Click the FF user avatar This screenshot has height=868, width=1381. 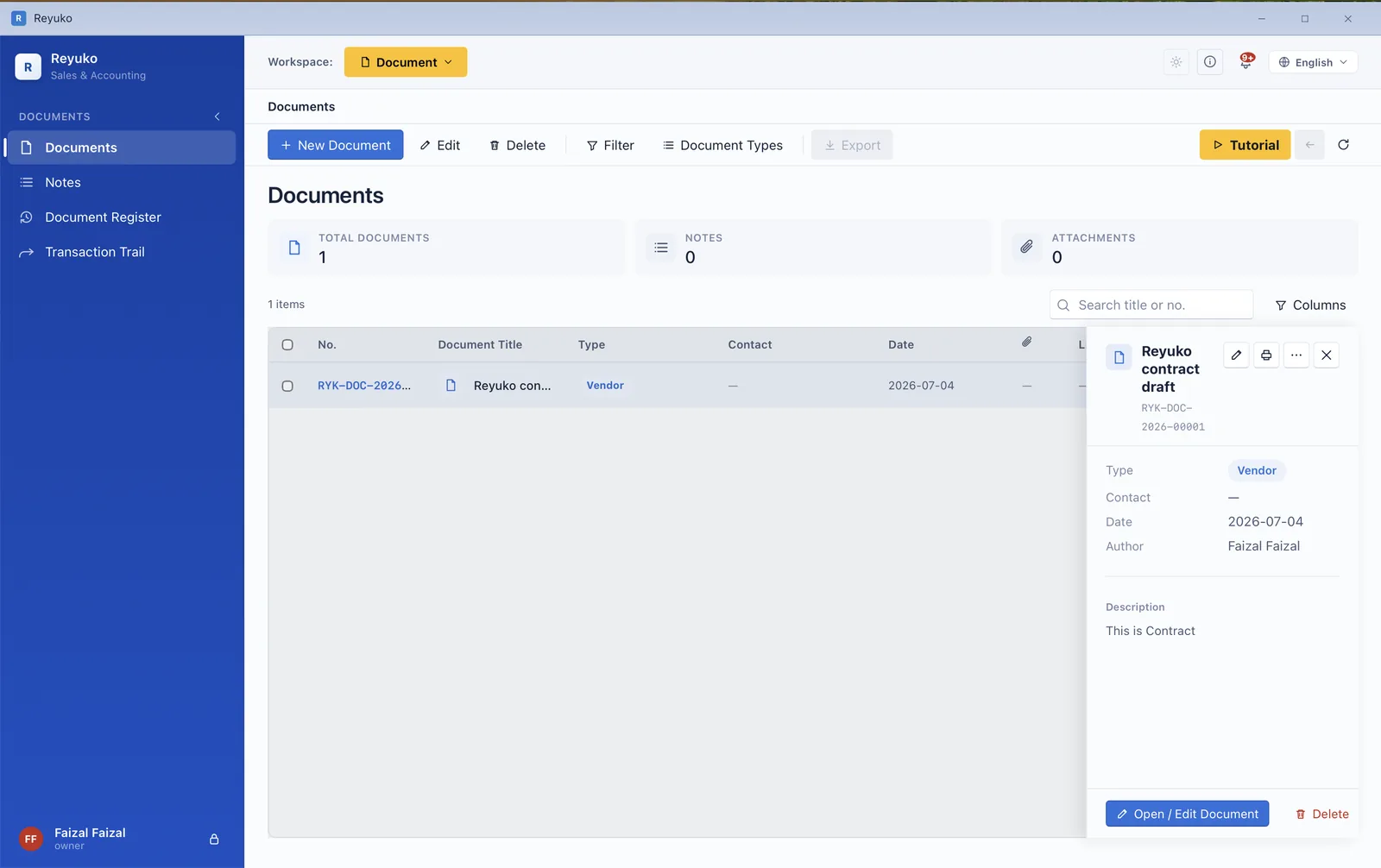(31, 839)
